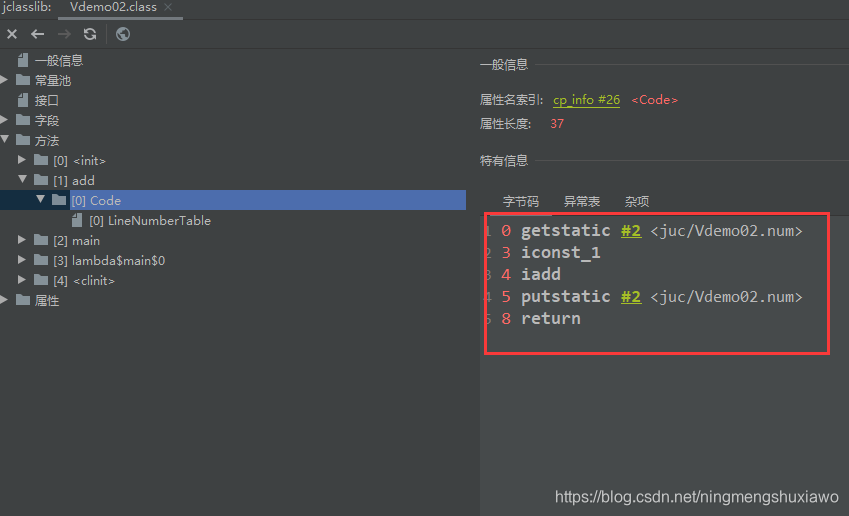Click the 属性 folder icon
The height and width of the screenshot is (516, 849).
pos(23,301)
